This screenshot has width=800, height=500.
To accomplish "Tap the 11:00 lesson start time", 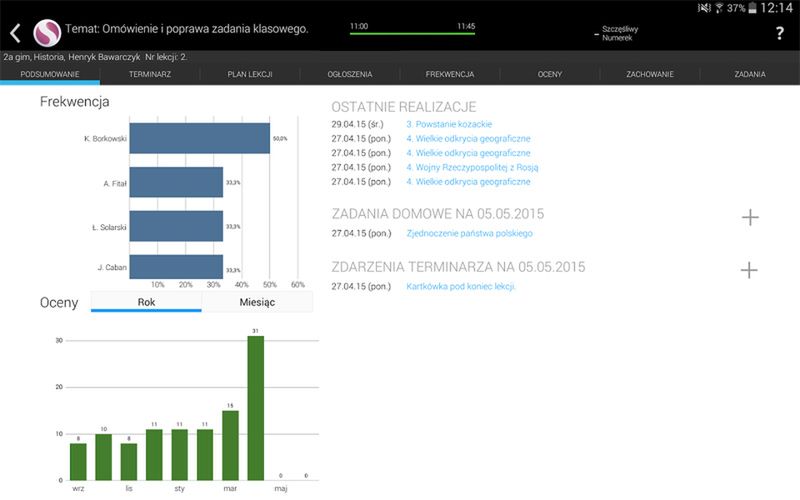I will [x=359, y=26].
